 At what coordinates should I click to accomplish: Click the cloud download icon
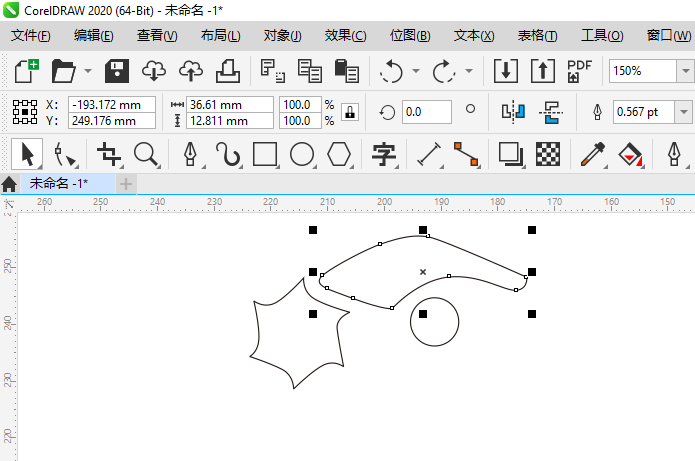154,71
